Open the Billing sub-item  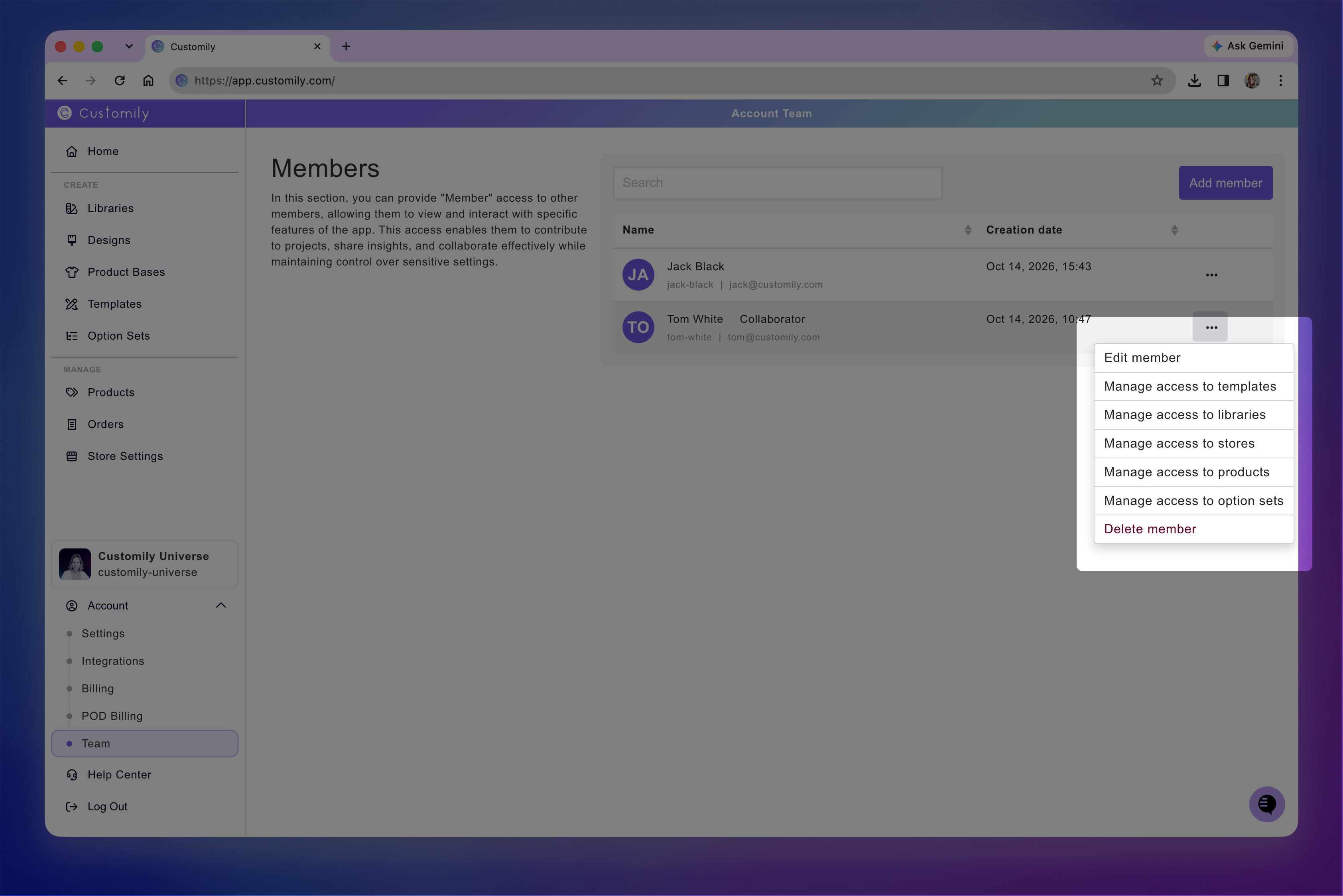pyautogui.click(x=97, y=689)
